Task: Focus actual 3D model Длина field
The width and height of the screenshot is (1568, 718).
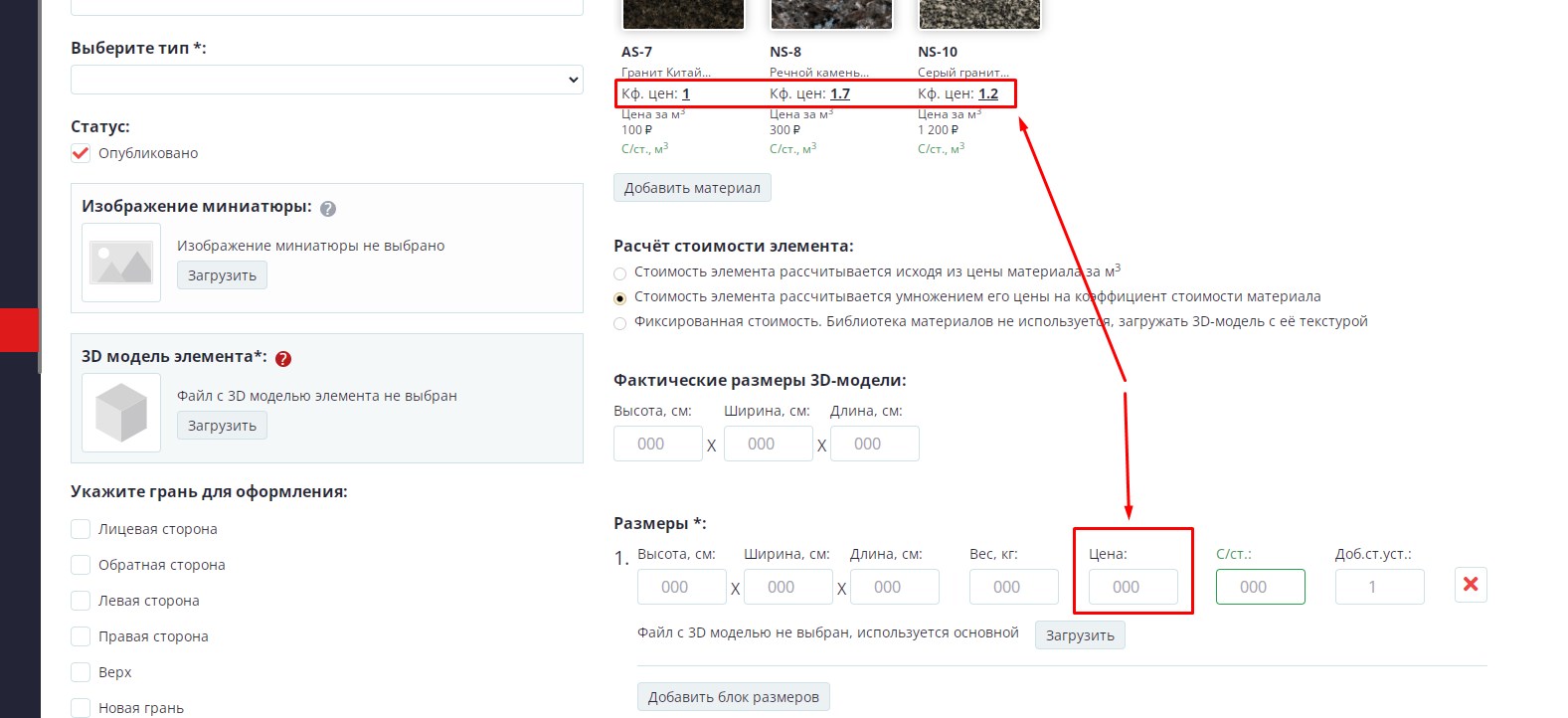Action: pos(875,444)
